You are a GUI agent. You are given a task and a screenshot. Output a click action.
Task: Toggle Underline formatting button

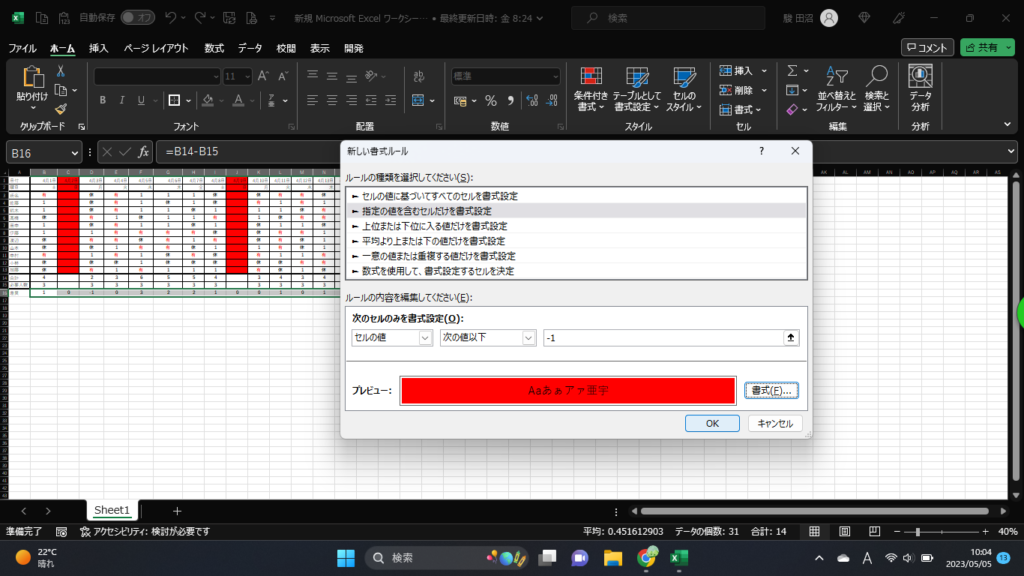140,101
